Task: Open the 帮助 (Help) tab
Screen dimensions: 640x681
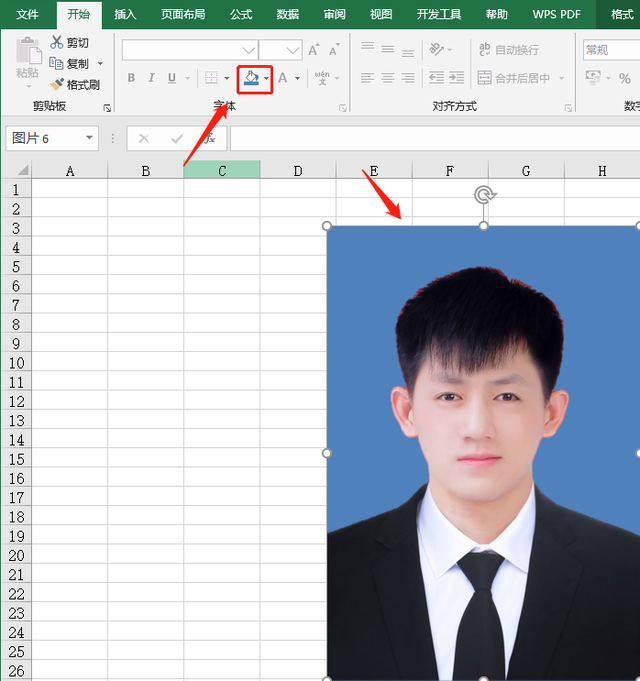Action: (x=497, y=14)
